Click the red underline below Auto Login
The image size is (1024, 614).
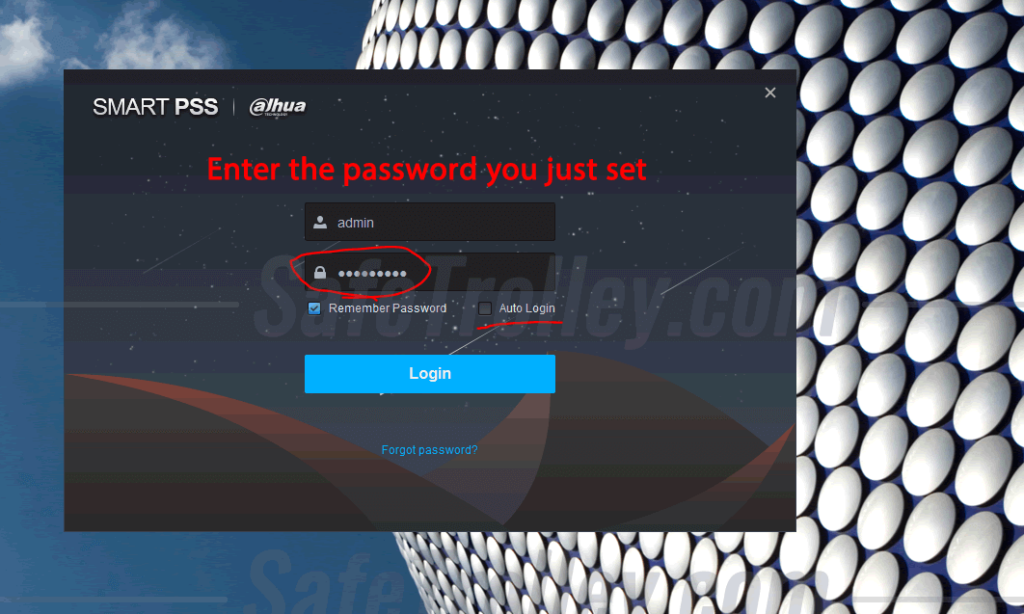click(519, 323)
